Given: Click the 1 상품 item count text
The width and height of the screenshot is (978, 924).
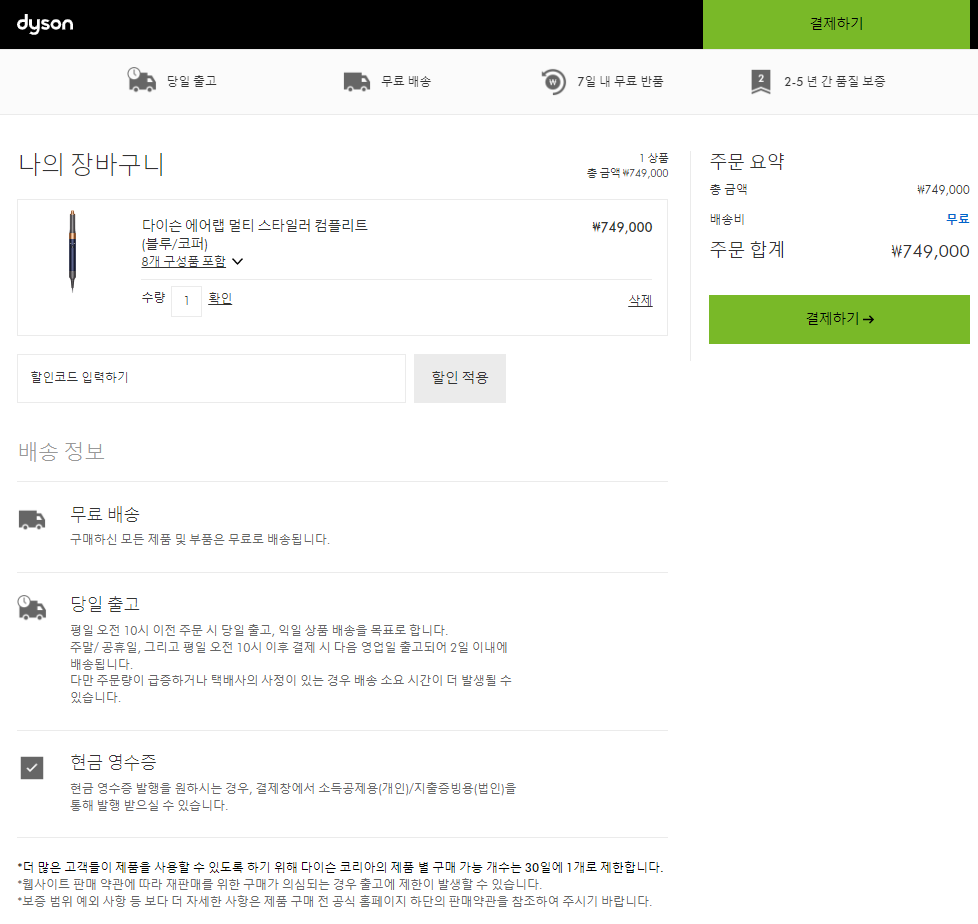Looking at the screenshot, I should pyautogui.click(x=654, y=158).
